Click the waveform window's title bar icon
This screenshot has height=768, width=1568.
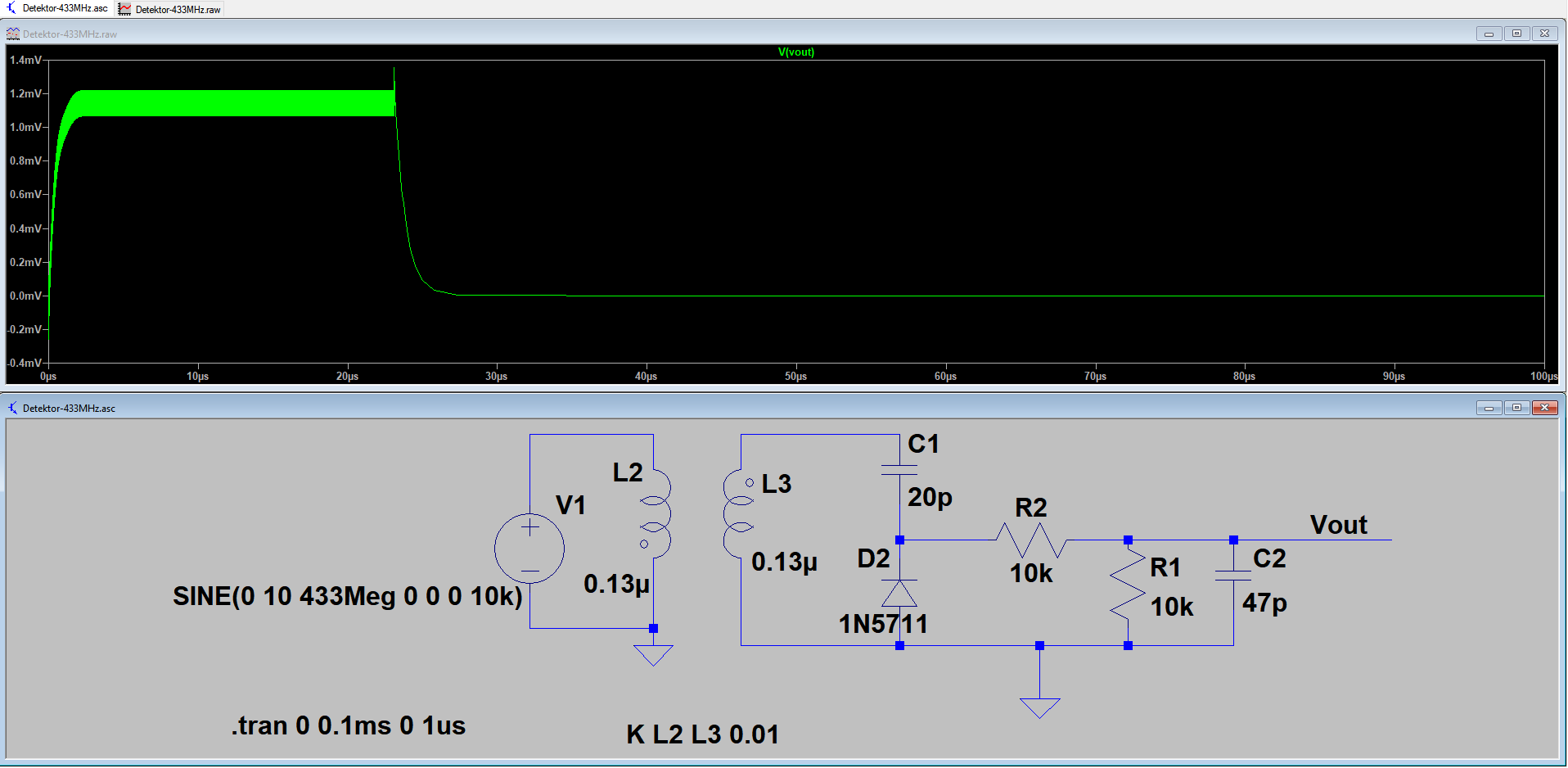(13, 34)
